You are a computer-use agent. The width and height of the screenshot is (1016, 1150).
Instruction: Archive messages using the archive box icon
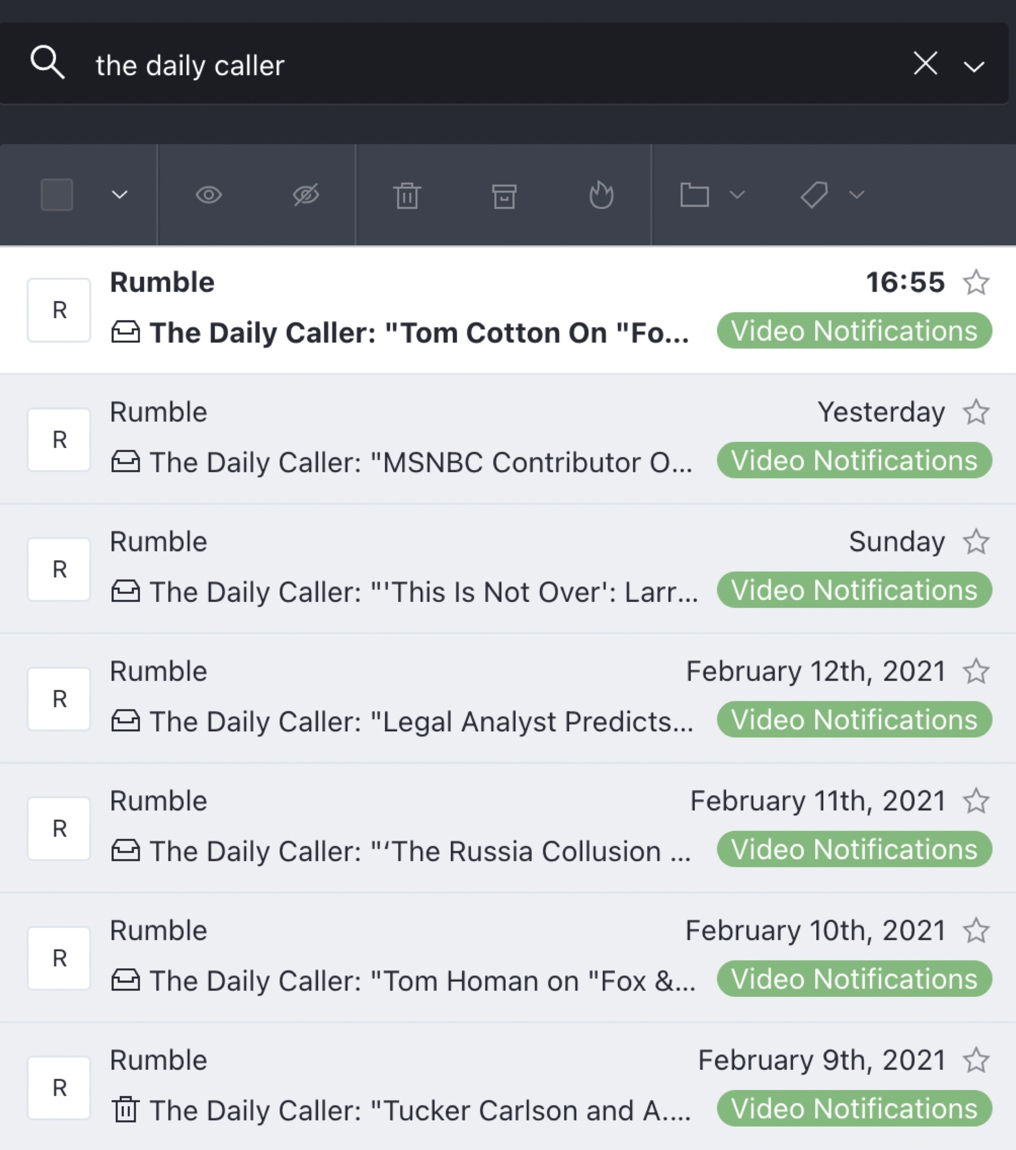(504, 195)
